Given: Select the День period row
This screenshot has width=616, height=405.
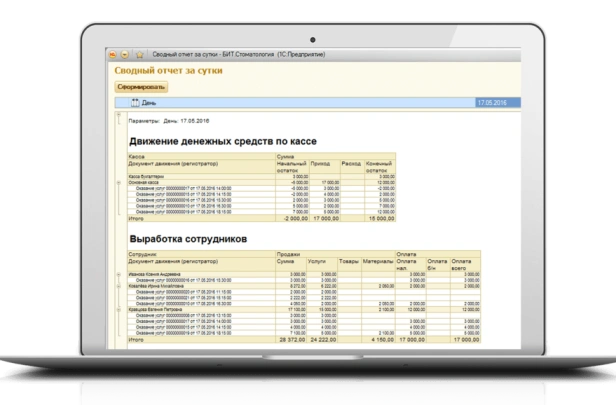Looking at the screenshot, I should point(300,102).
